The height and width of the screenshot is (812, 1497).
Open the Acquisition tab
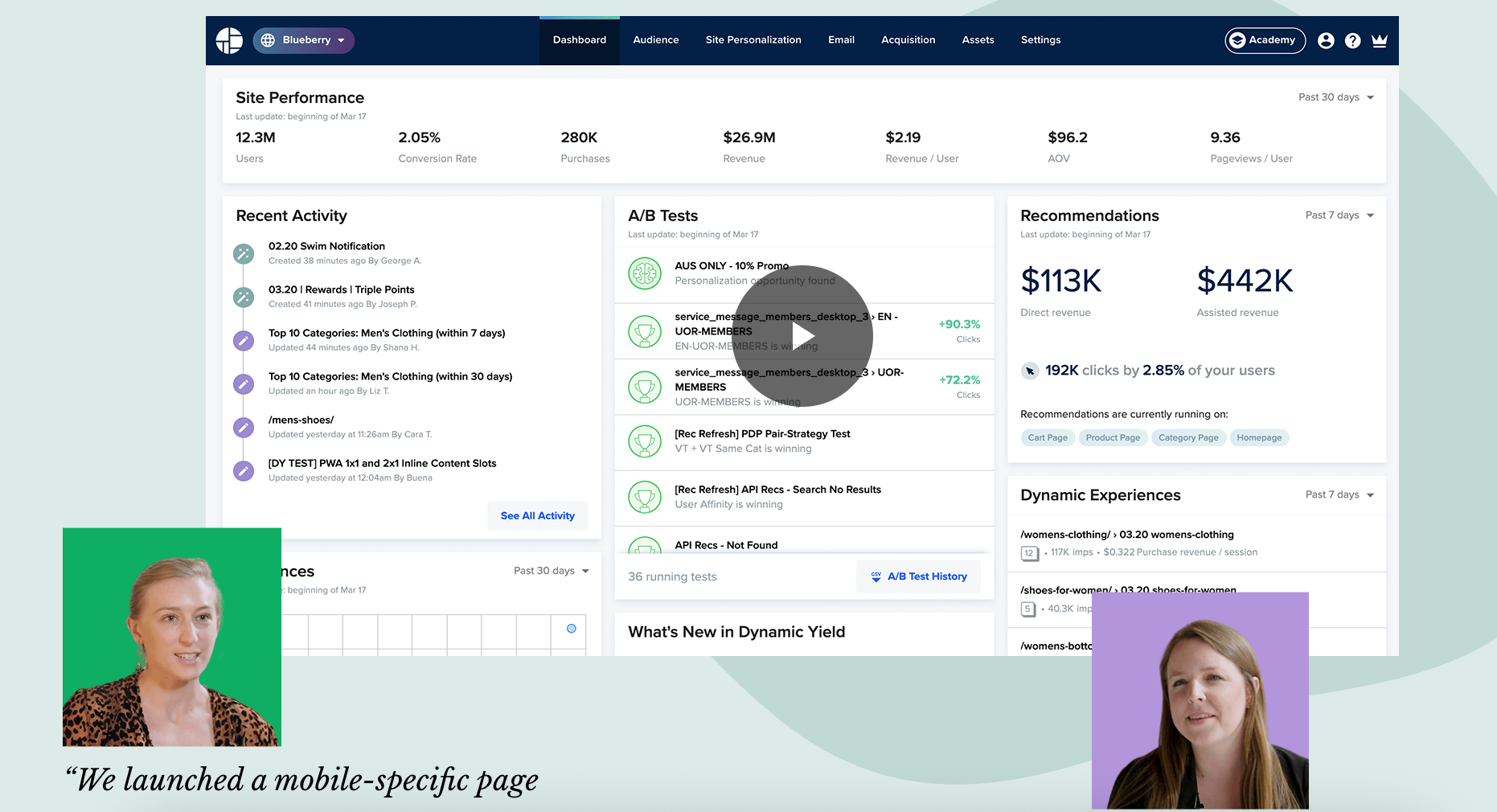pos(908,40)
